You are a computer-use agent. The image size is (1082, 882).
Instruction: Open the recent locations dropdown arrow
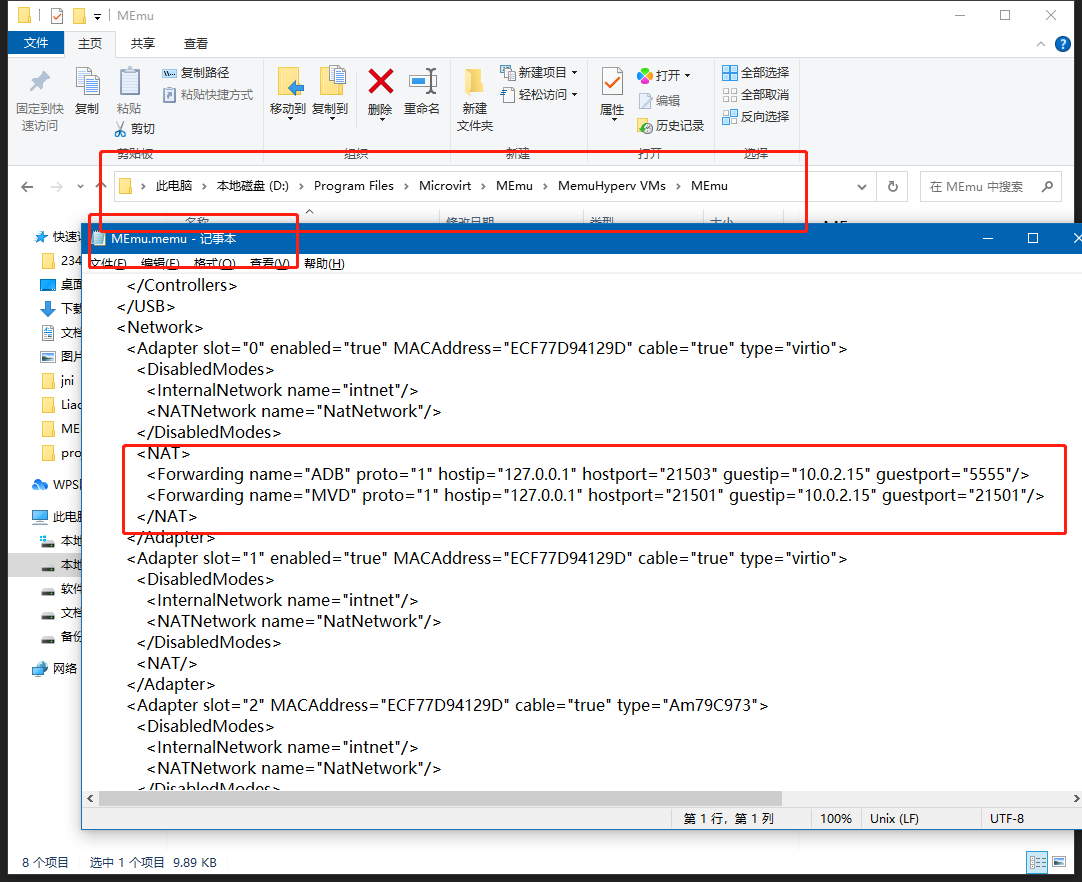80,186
